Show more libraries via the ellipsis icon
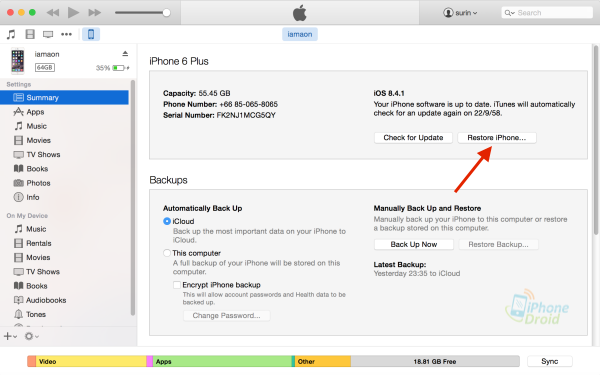The width and height of the screenshot is (600, 375). click(x=66, y=34)
